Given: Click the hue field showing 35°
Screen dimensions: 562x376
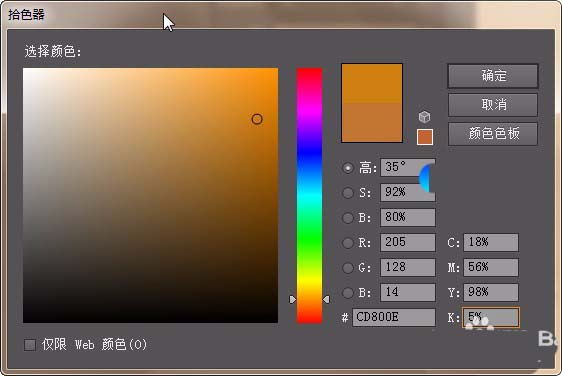Looking at the screenshot, I should tap(408, 167).
